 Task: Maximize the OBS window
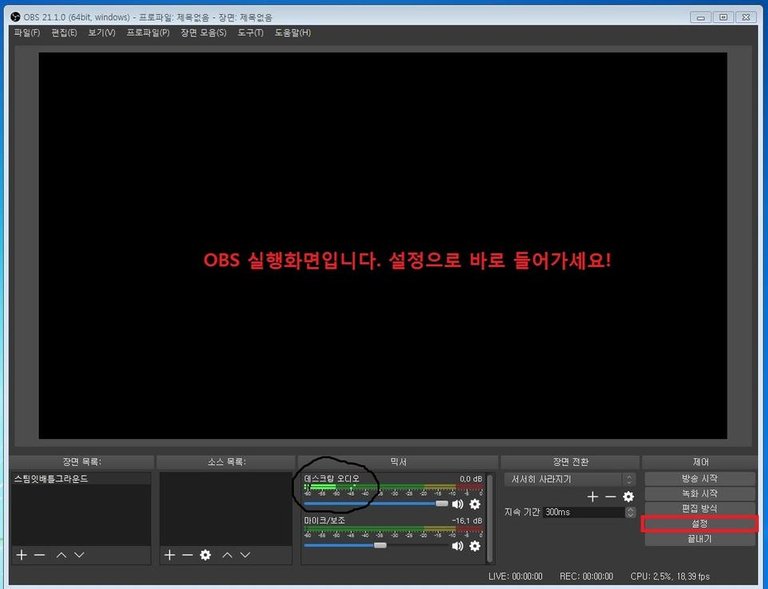click(723, 17)
